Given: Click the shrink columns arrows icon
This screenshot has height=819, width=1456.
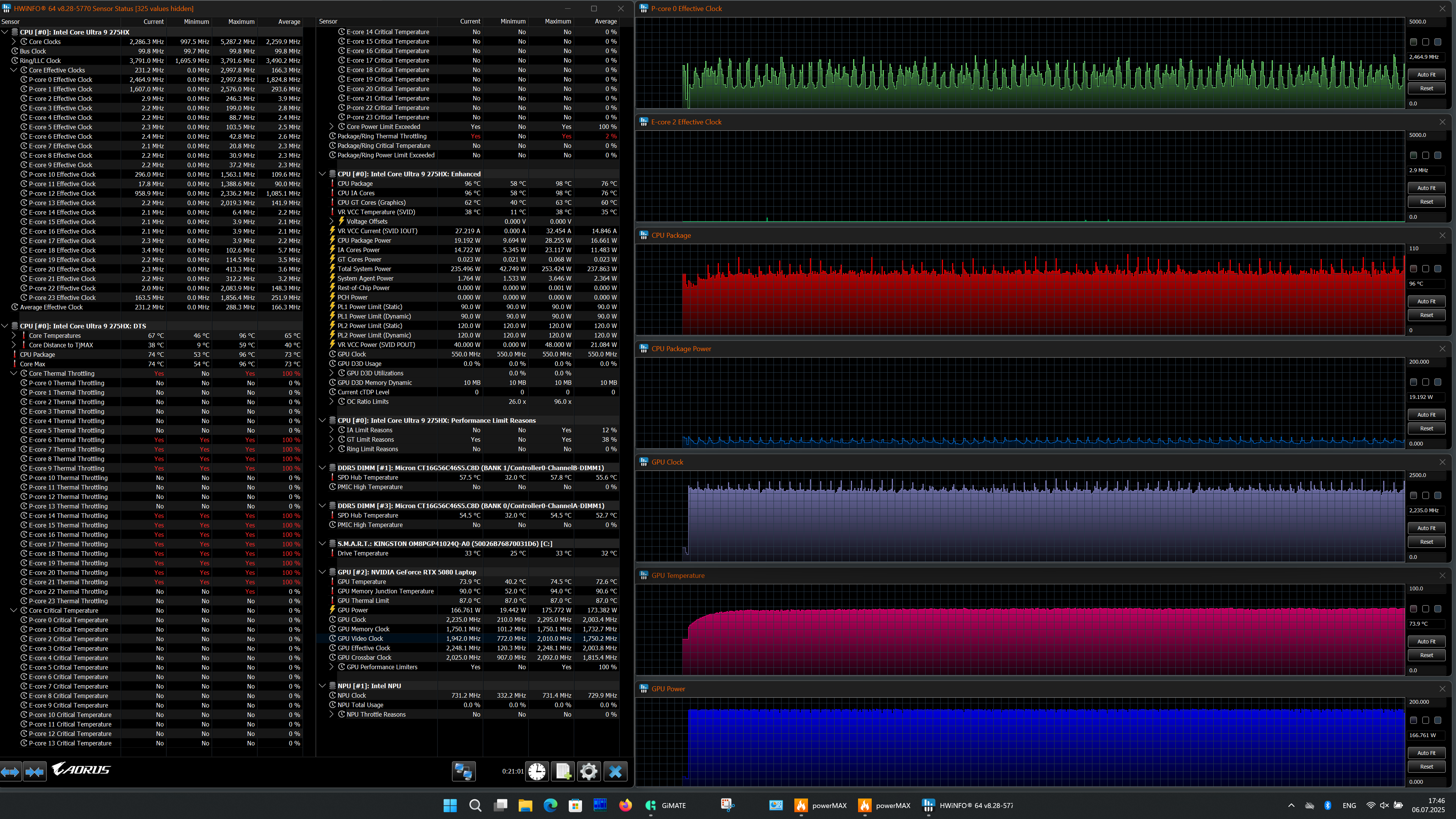Looking at the screenshot, I should pyautogui.click(x=35, y=771).
